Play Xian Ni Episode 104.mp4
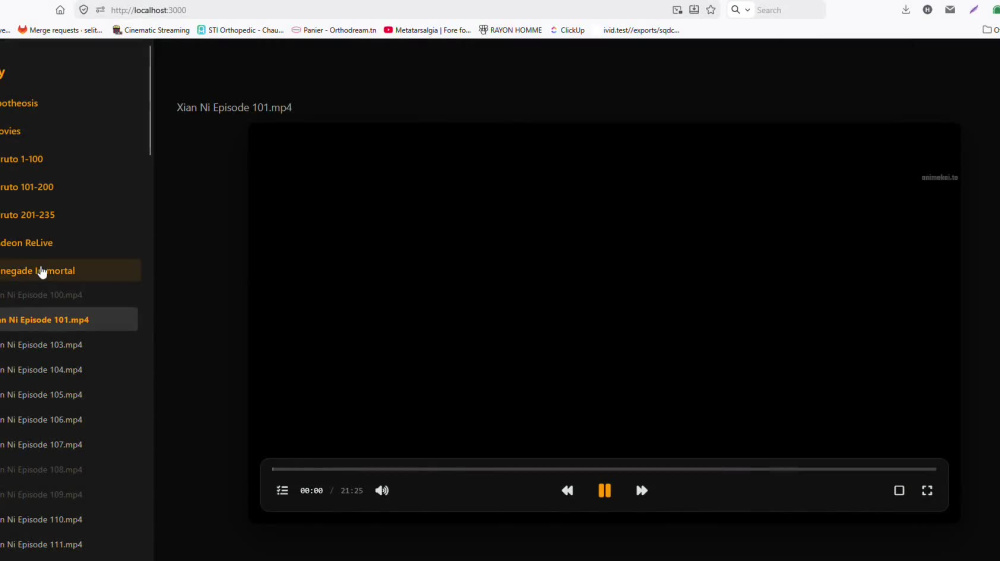Screen dimensions: 1000x561 click(x=69, y=370)
